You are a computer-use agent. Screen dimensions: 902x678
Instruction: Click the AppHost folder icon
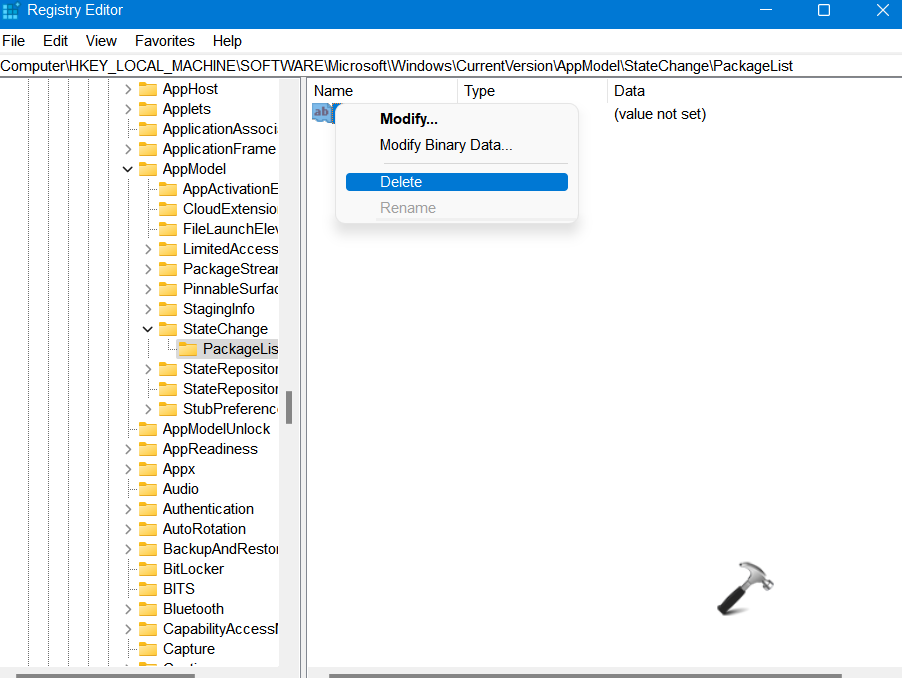click(x=148, y=89)
